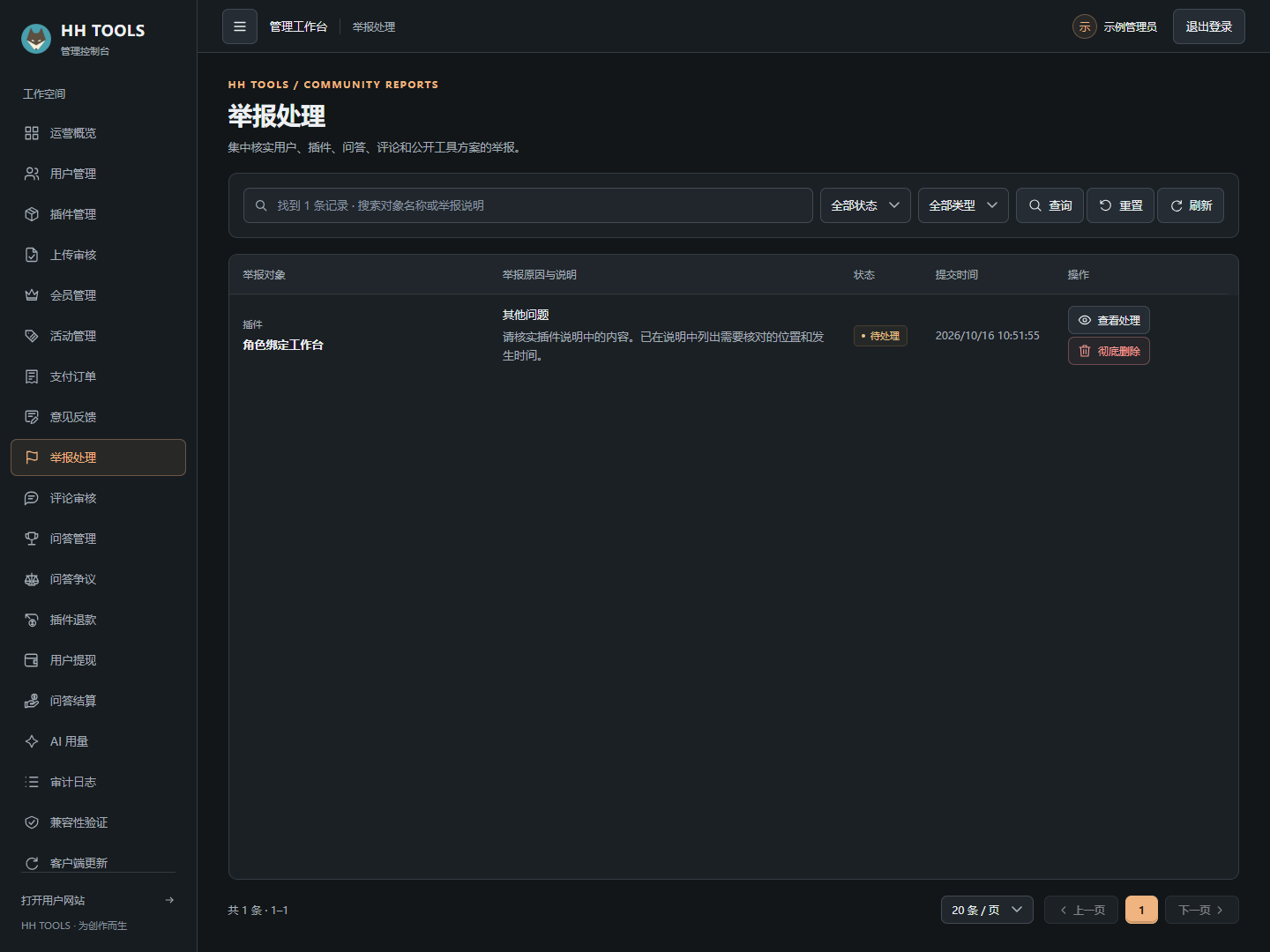Image resolution: width=1270 pixels, height=952 pixels.
Task: Select the 举报处理 sidebar menu item
Action: (98, 457)
